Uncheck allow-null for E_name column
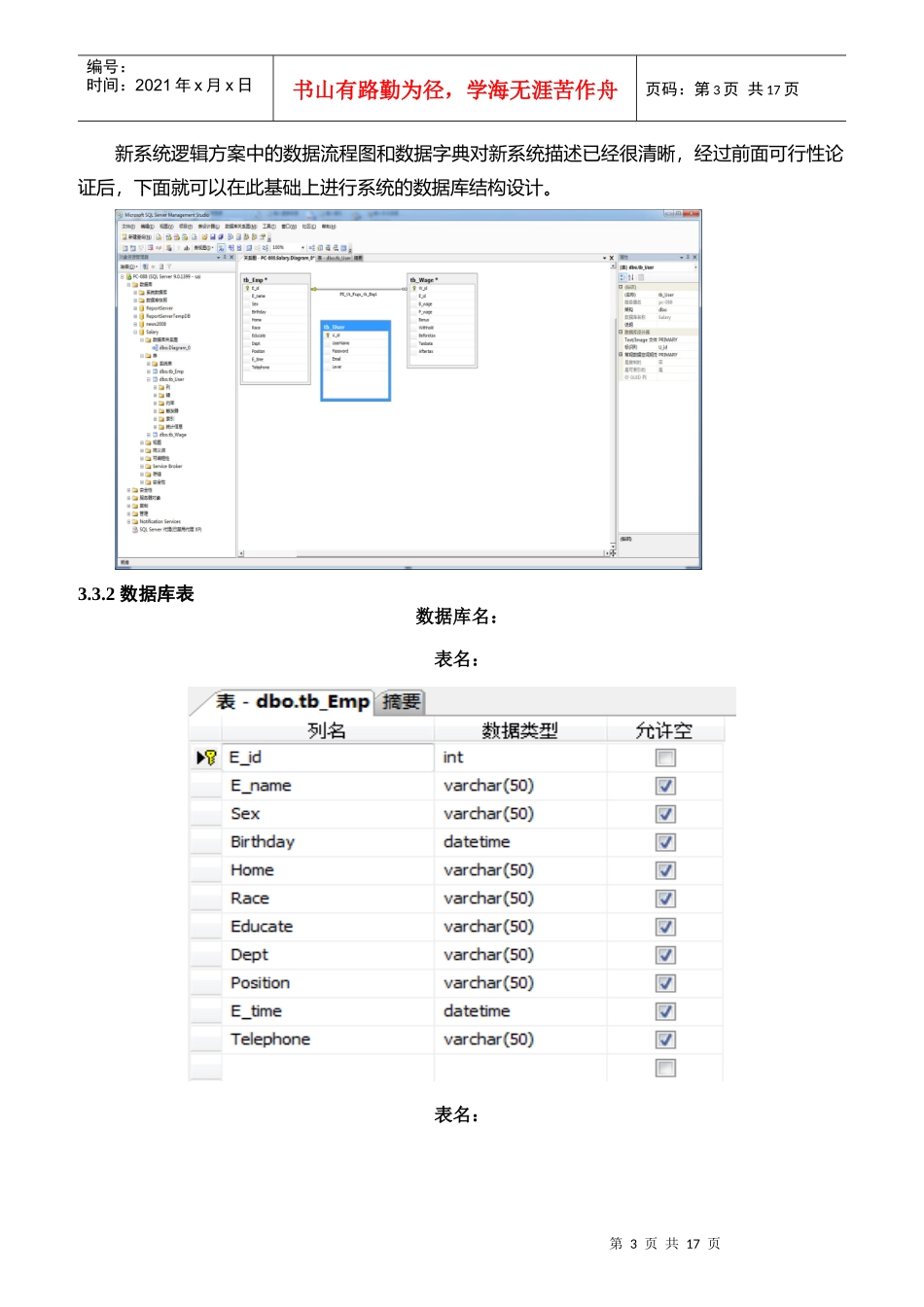 point(665,786)
